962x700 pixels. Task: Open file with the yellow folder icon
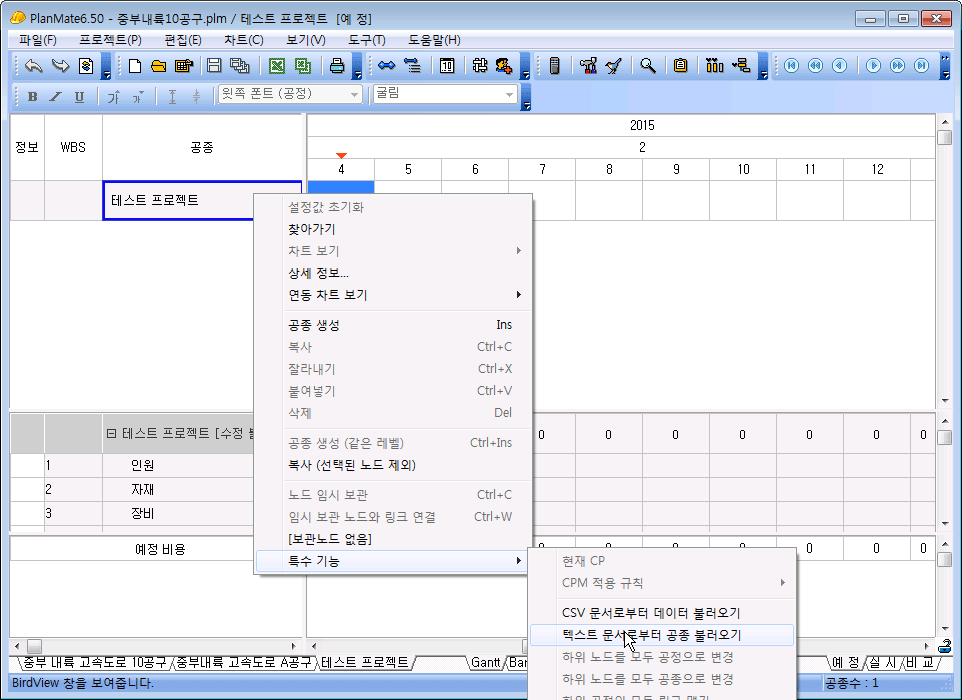pyautogui.click(x=159, y=66)
